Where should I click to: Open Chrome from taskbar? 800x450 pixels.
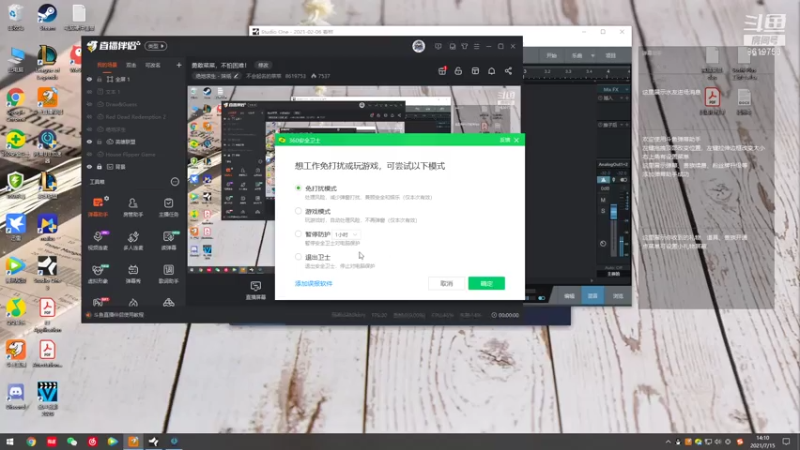click(31, 441)
